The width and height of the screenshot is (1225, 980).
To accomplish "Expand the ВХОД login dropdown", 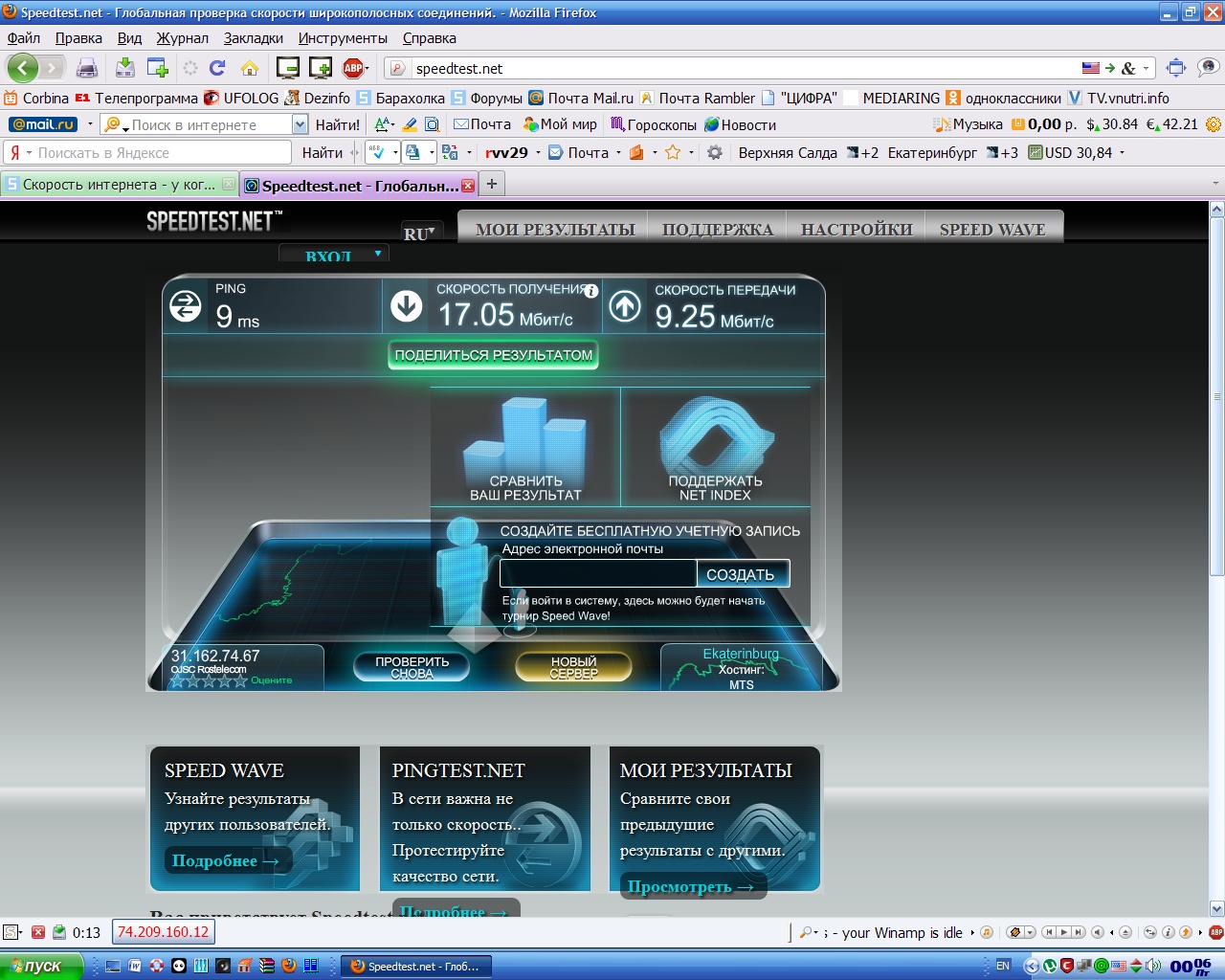I will 333,255.
